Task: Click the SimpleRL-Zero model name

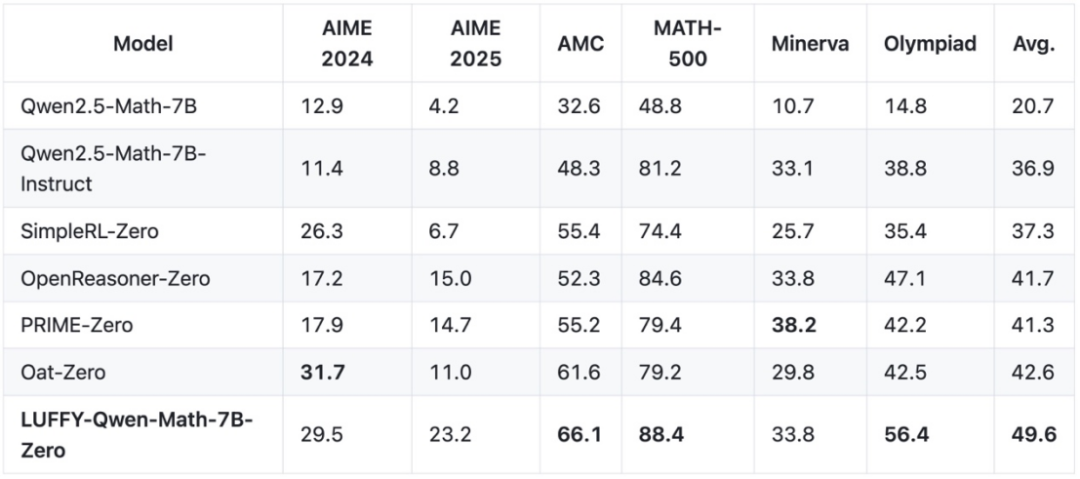Action: (x=89, y=231)
